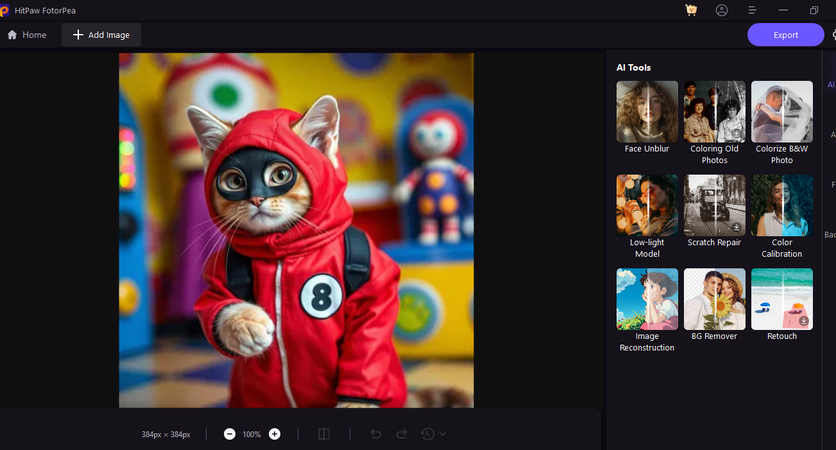Click the Face Unblur label
Viewport: 836px width, 450px height.
[x=647, y=149]
